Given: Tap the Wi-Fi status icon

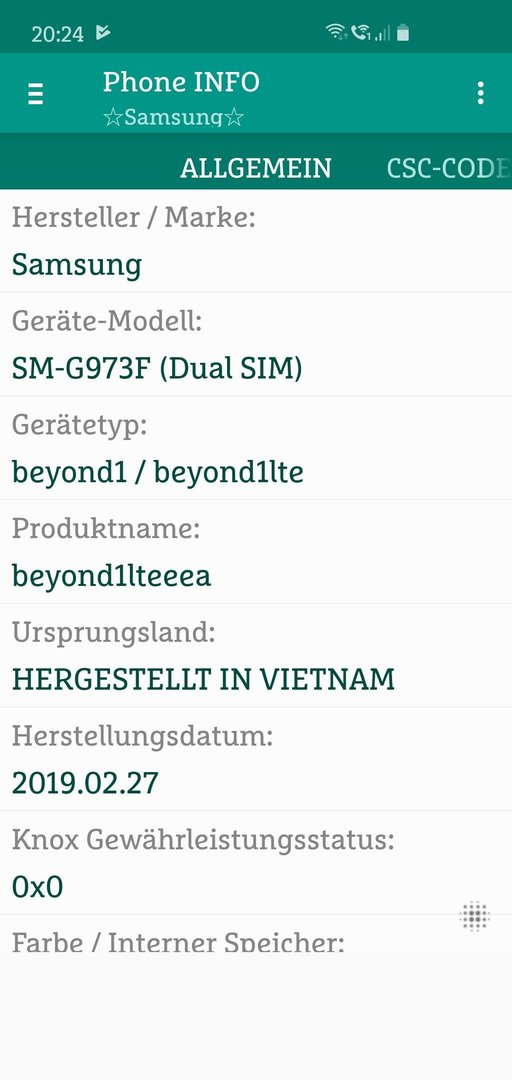Looking at the screenshot, I should click(x=336, y=32).
